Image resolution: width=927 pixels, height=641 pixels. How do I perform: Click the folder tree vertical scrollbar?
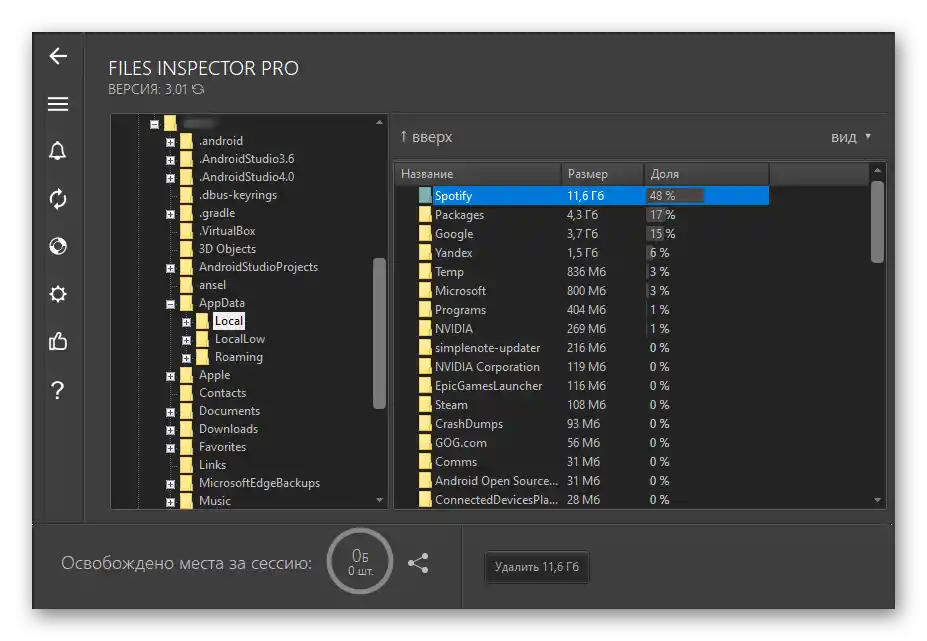380,333
